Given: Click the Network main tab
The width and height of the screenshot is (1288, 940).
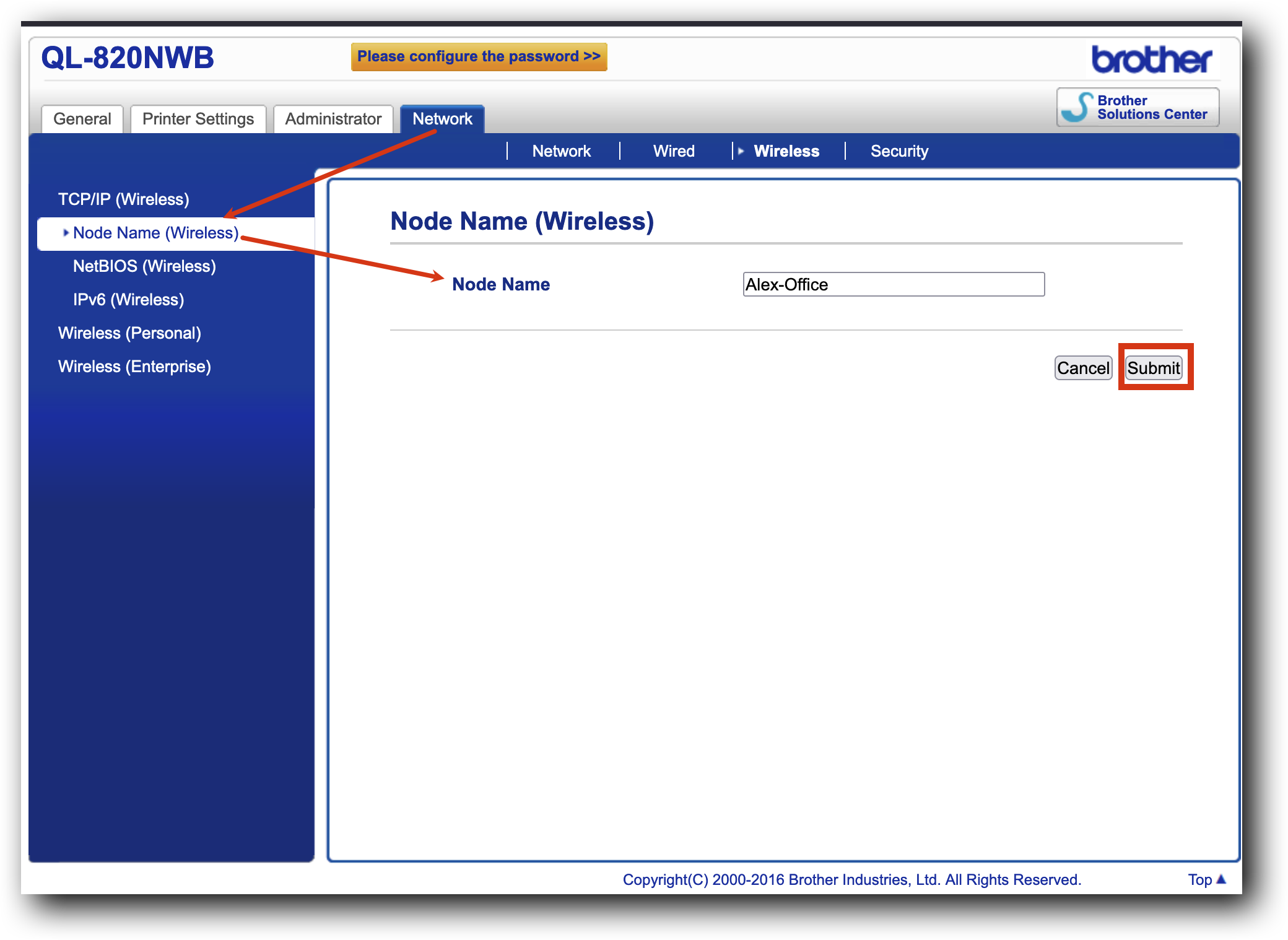Looking at the screenshot, I should pos(442,119).
